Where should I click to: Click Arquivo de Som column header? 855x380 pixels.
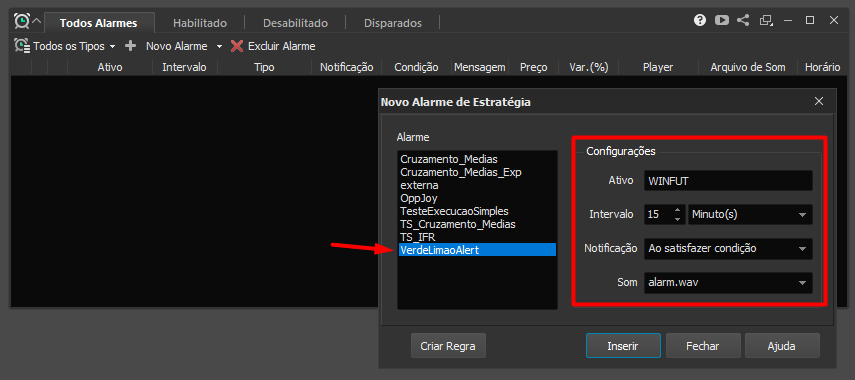tap(748, 67)
